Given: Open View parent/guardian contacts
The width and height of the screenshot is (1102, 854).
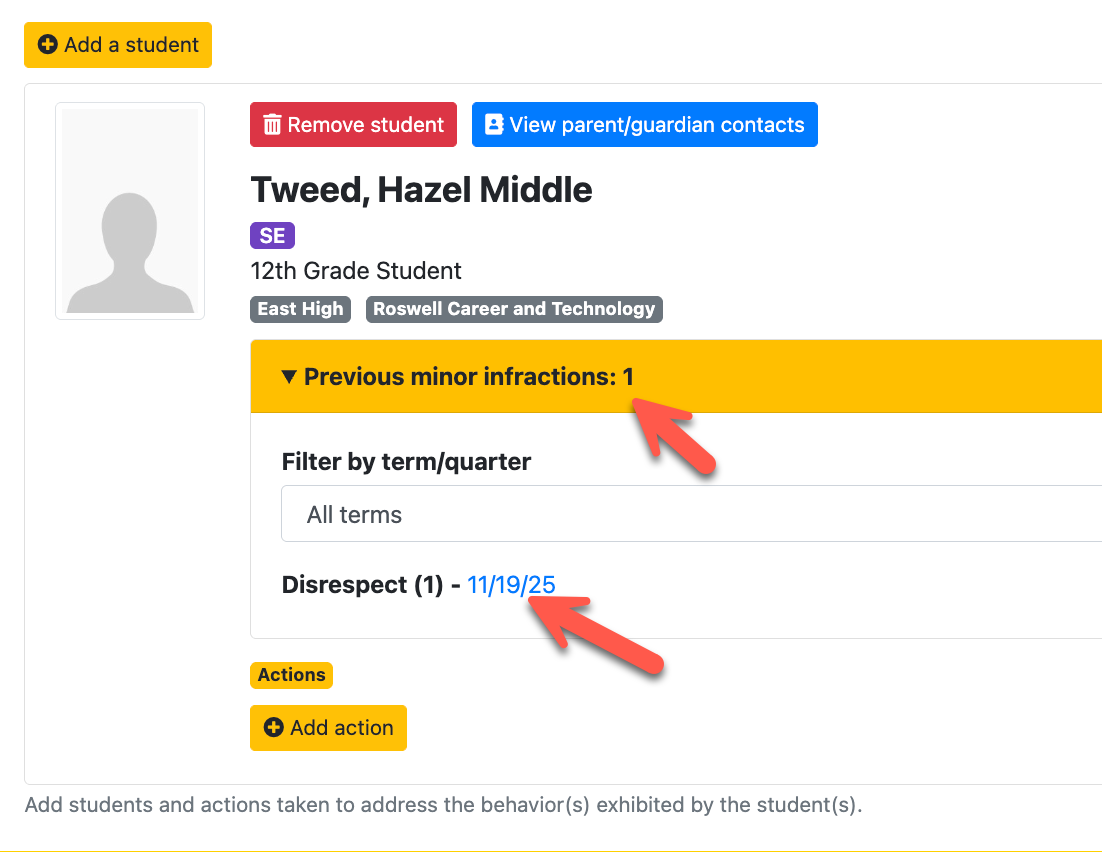Looking at the screenshot, I should point(644,124).
